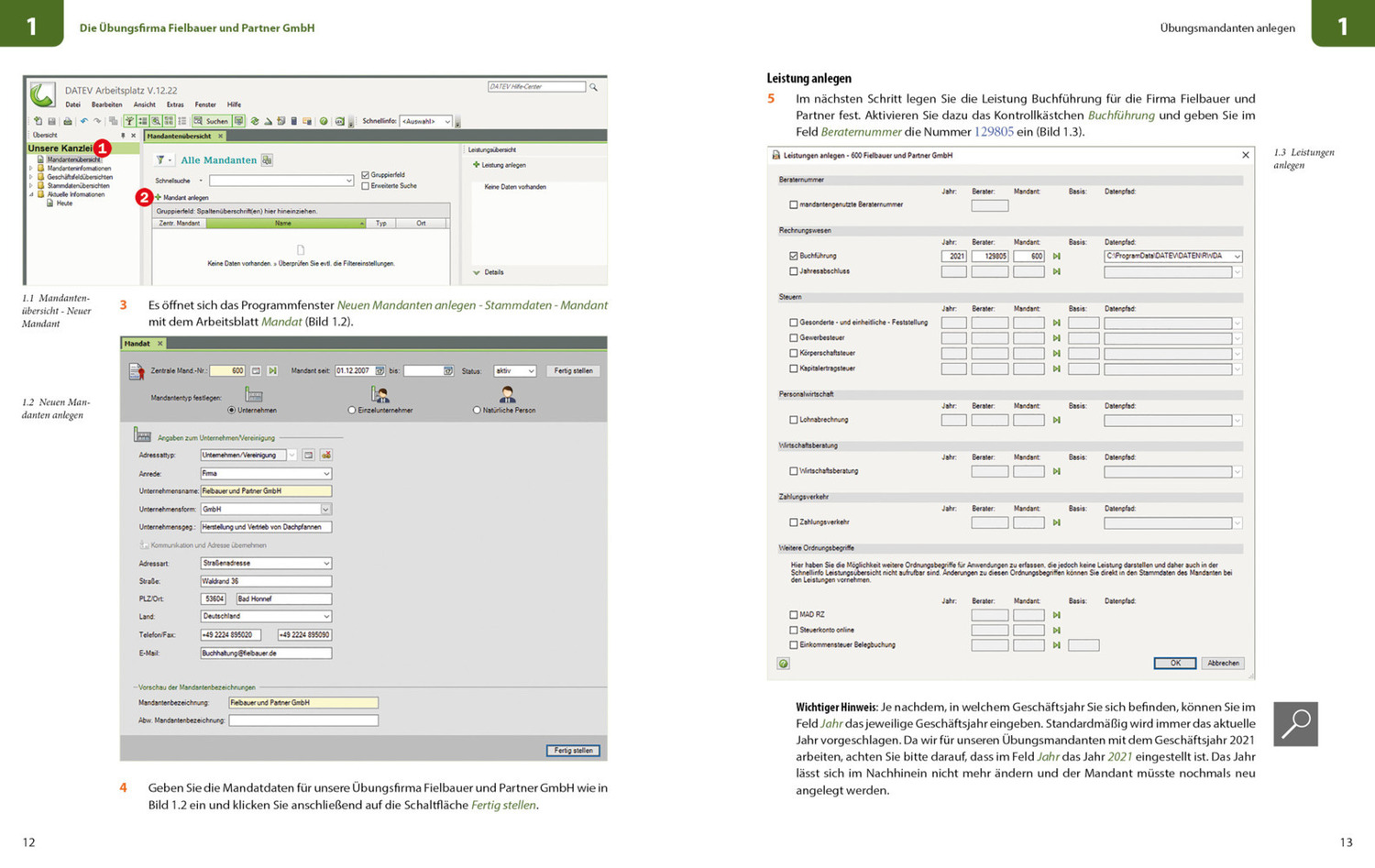Select Mandantenübersicht in the tree

coord(74,159)
